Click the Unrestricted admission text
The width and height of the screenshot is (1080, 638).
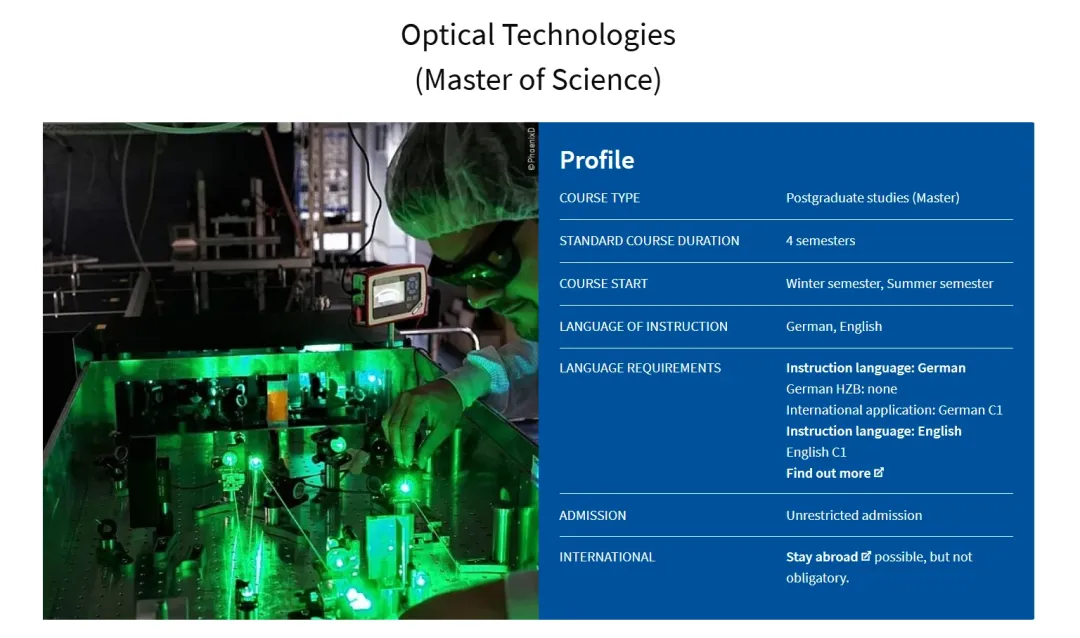(x=853, y=516)
